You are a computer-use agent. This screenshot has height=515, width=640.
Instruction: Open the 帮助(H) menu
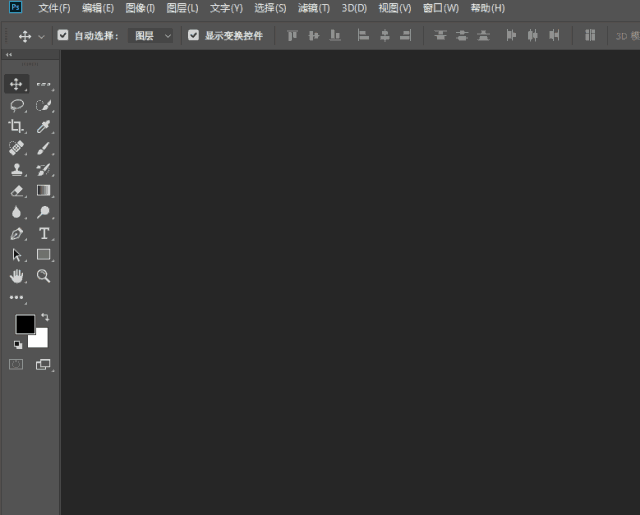488,8
